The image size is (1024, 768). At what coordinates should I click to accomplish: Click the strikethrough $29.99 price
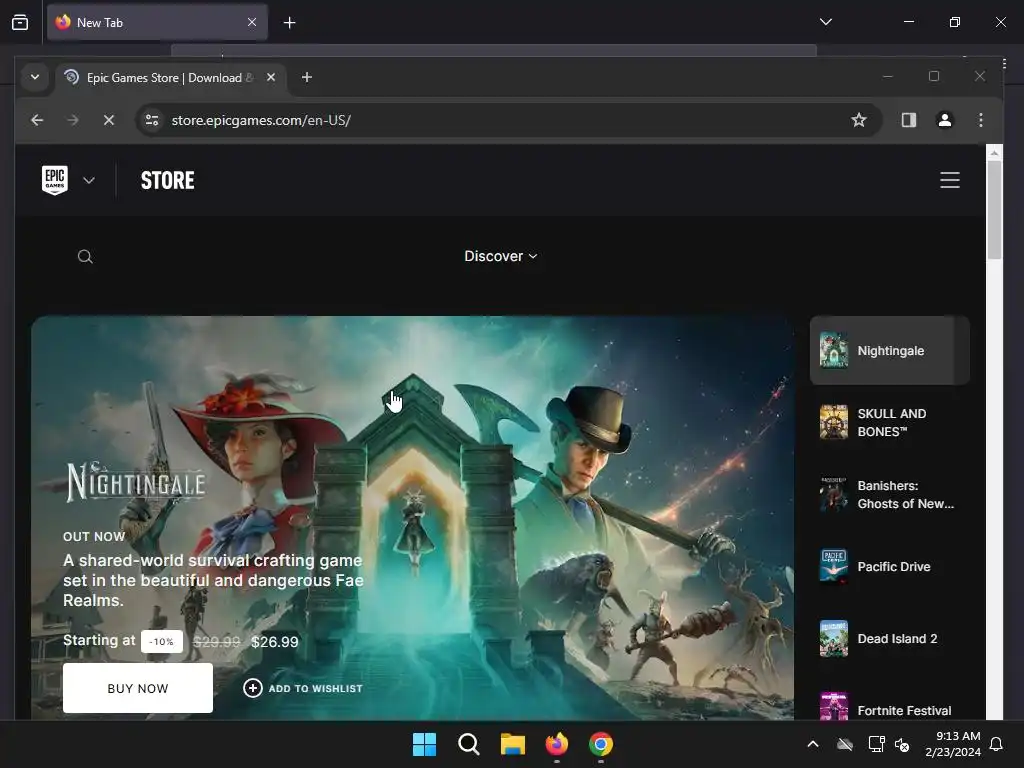(217, 642)
